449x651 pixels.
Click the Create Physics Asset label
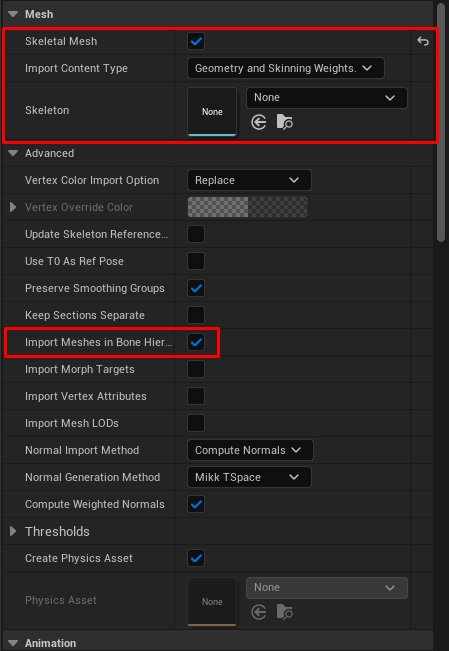pyautogui.click(x=79, y=558)
